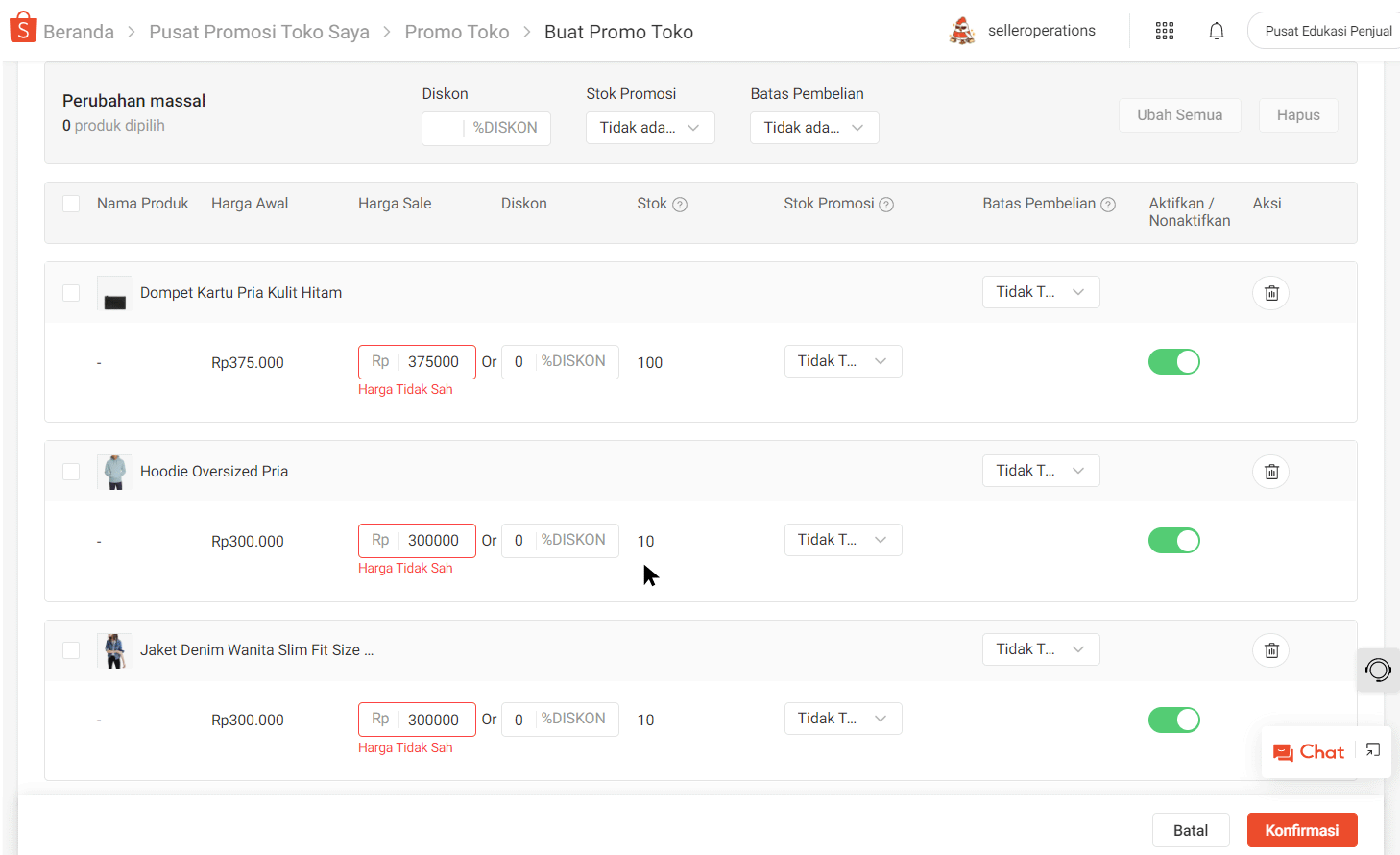The width and height of the screenshot is (1400, 855).
Task: Open the notifications bell
Action: pos(1217,31)
